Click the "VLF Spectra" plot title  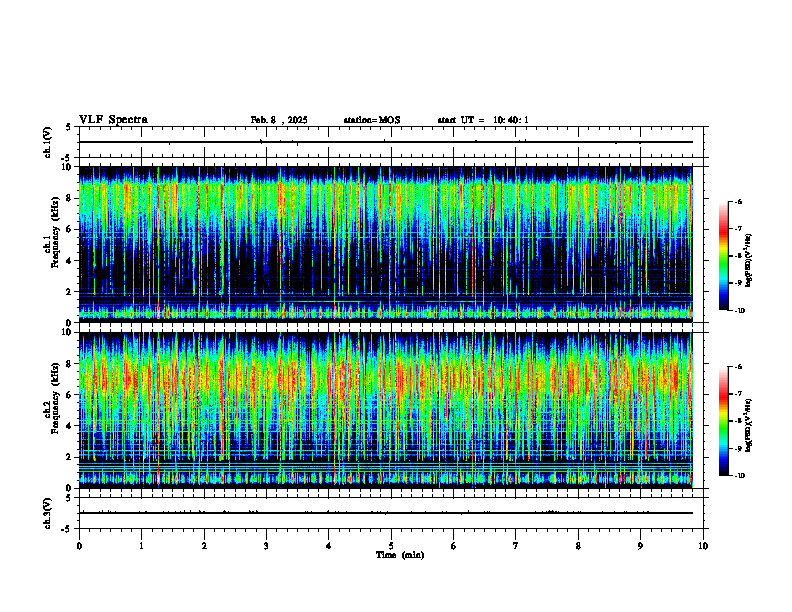click(113, 120)
